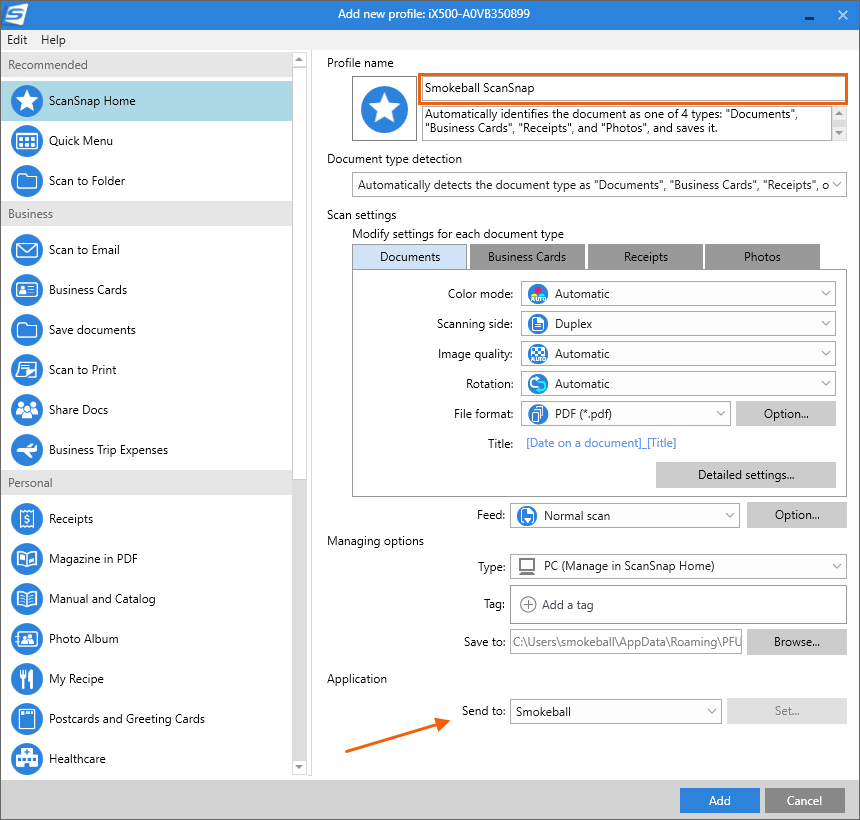The height and width of the screenshot is (820, 860).
Task: Pick the Postcards and Greeting Cards icon
Action: click(26, 719)
